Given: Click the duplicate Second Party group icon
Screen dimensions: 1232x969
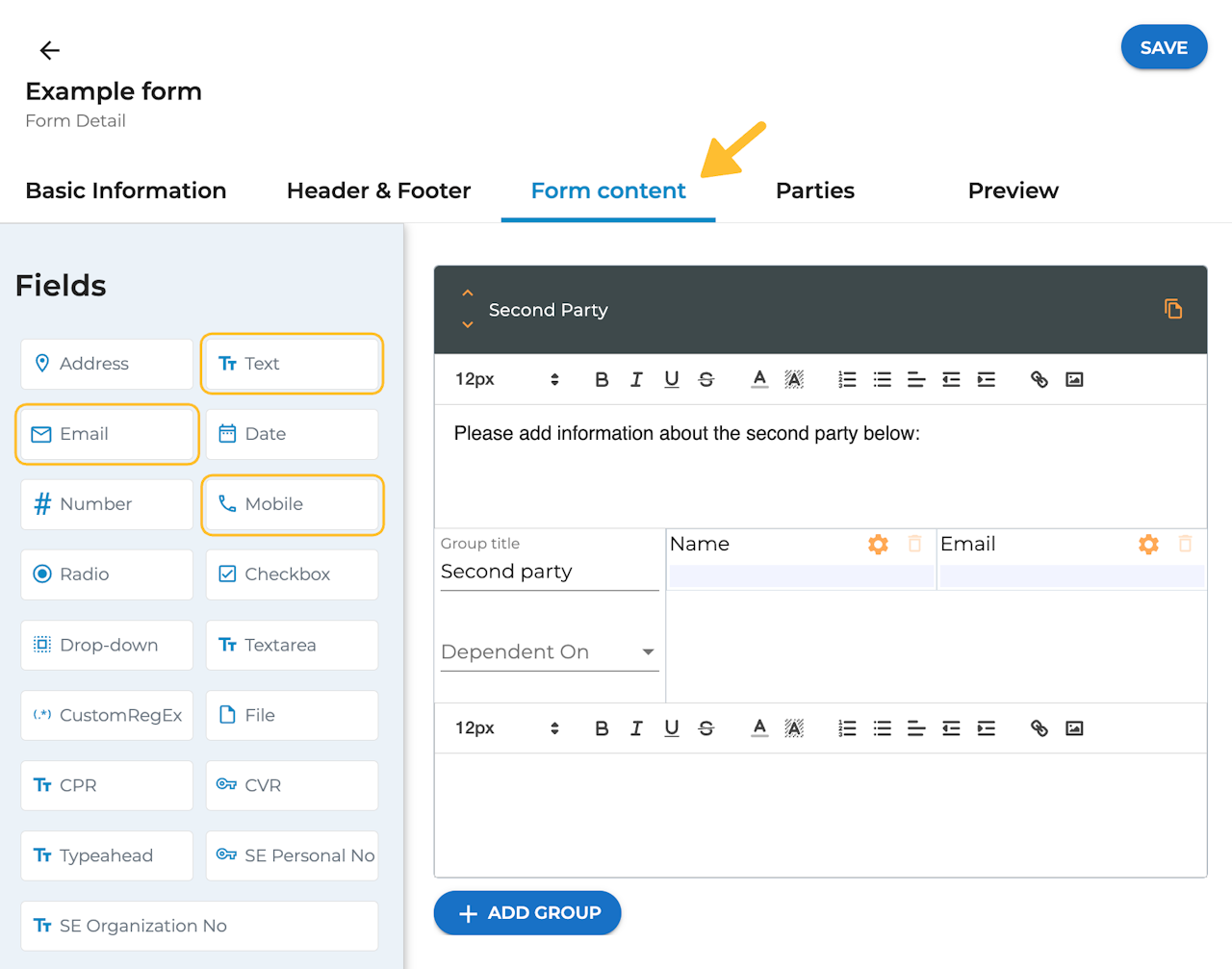Looking at the screenshot, I should 1172,309.
